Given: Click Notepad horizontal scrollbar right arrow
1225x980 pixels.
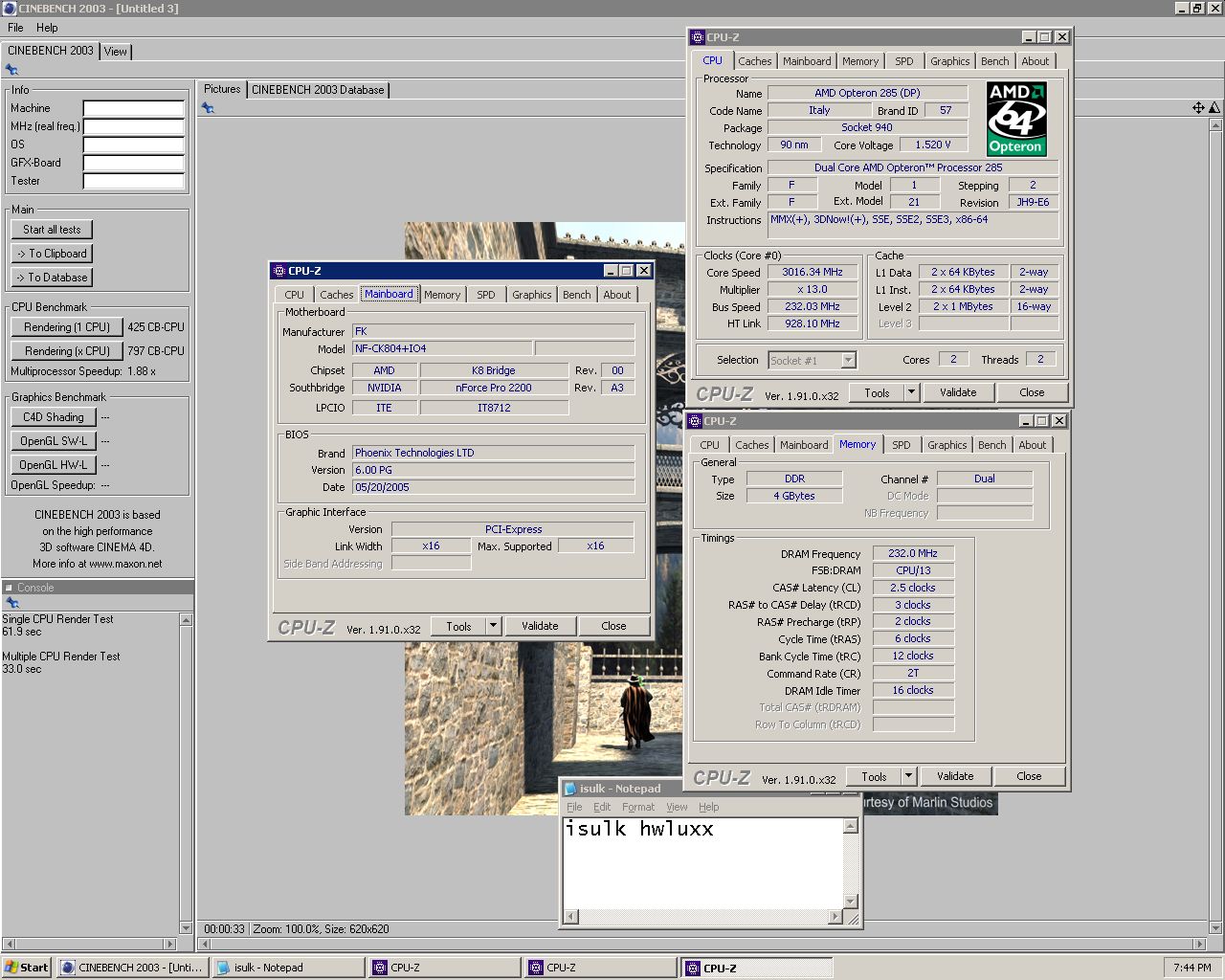Looking at the screenshot, I should 835,917.
